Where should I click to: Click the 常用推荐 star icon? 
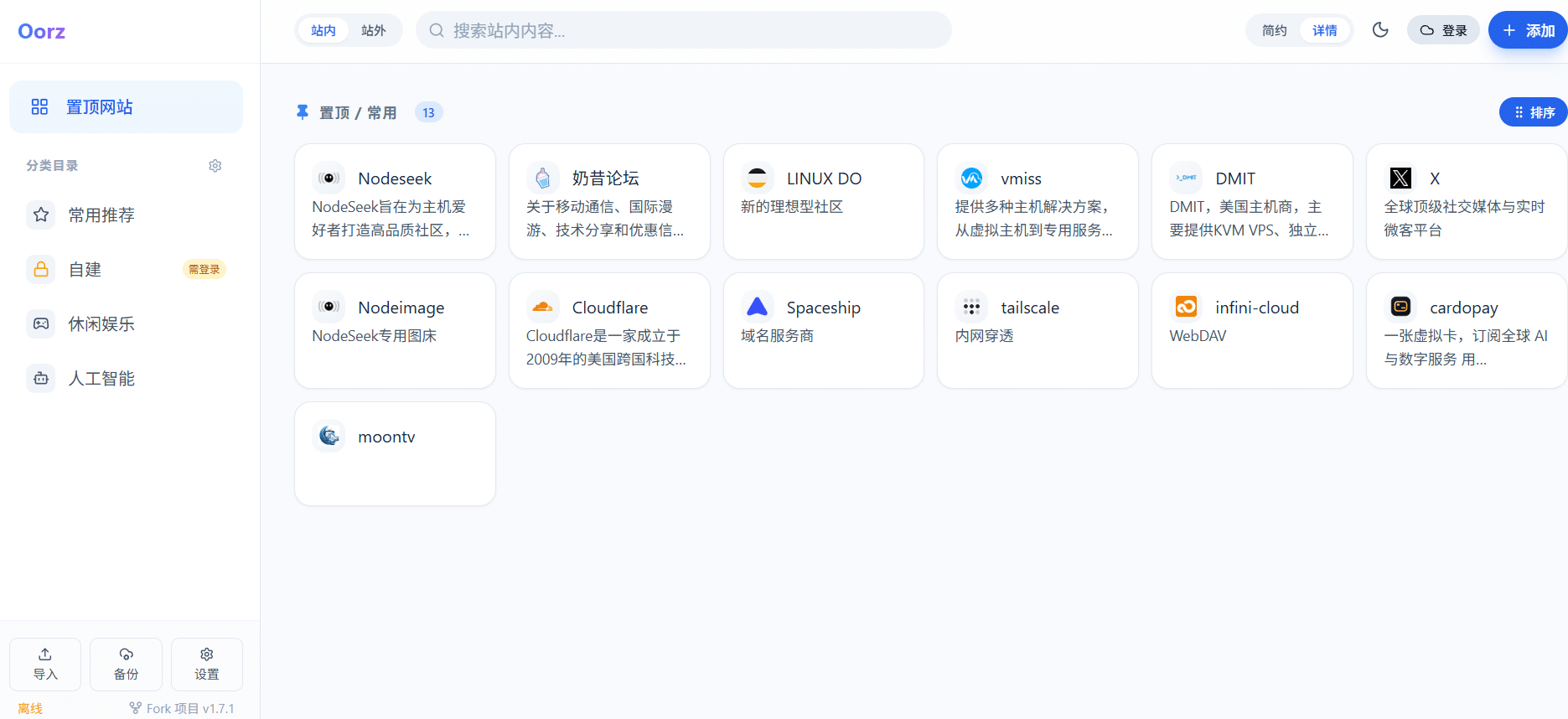tap(41, 215)
